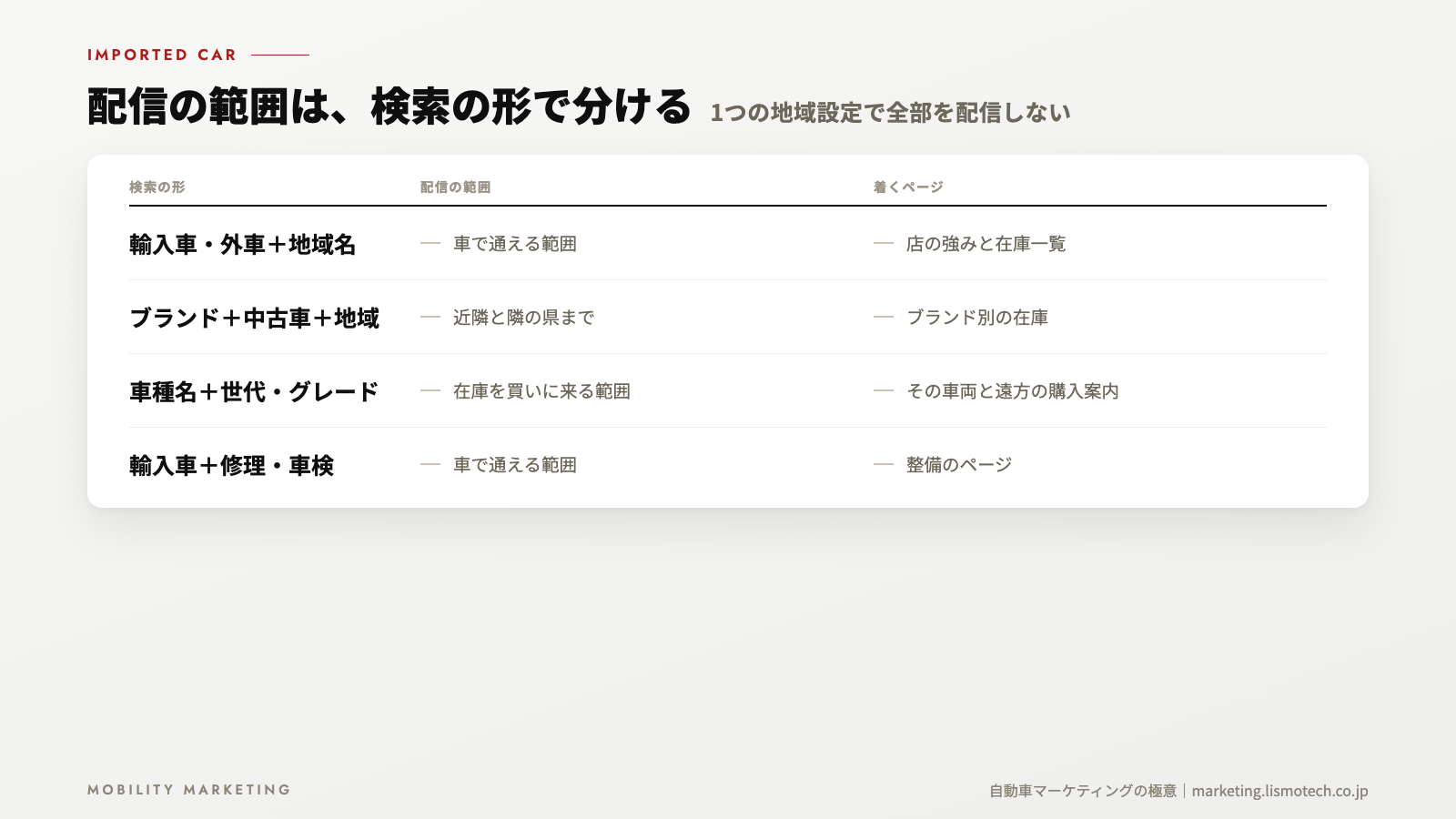Select the row label 輸入車+修理・車検
This screenshot has height=819, width=1456.
[x=231, y=465]
